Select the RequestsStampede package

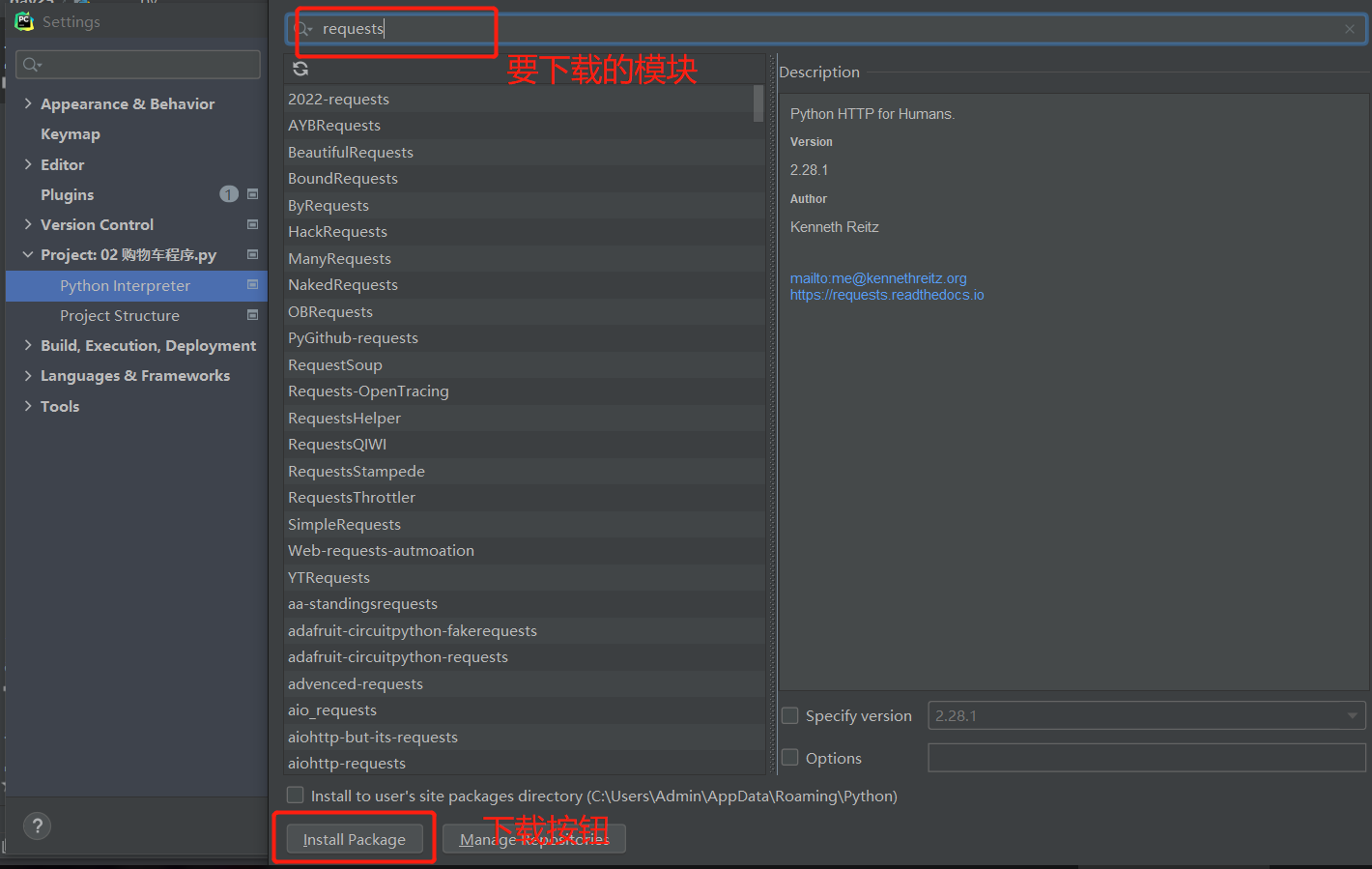525,471
